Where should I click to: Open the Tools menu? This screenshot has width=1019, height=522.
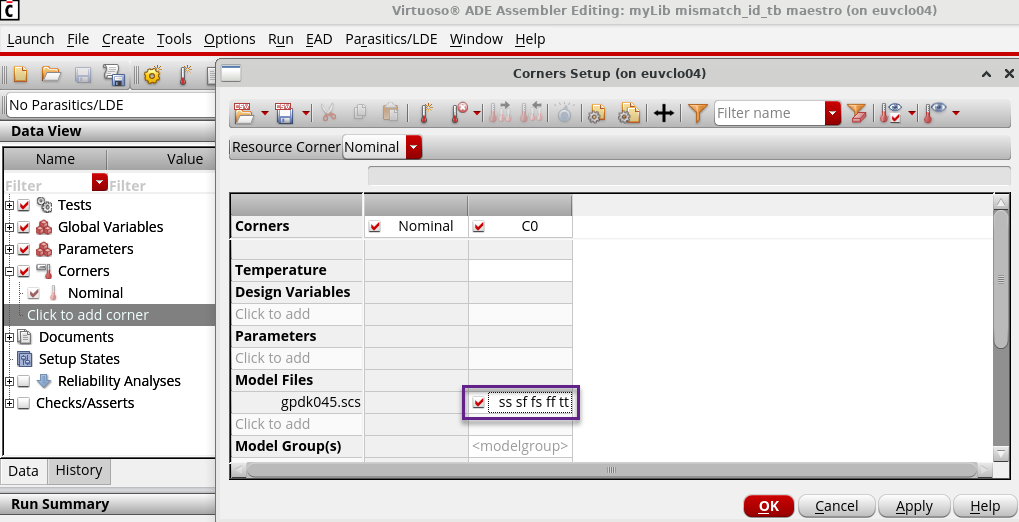(174, 39)
